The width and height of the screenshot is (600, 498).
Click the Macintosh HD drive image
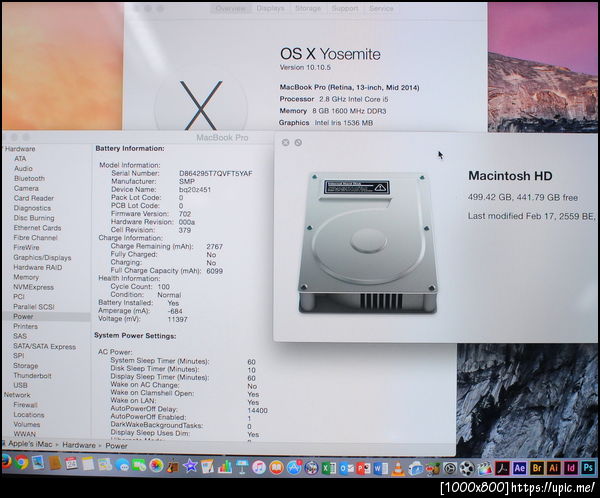(368, 243)
